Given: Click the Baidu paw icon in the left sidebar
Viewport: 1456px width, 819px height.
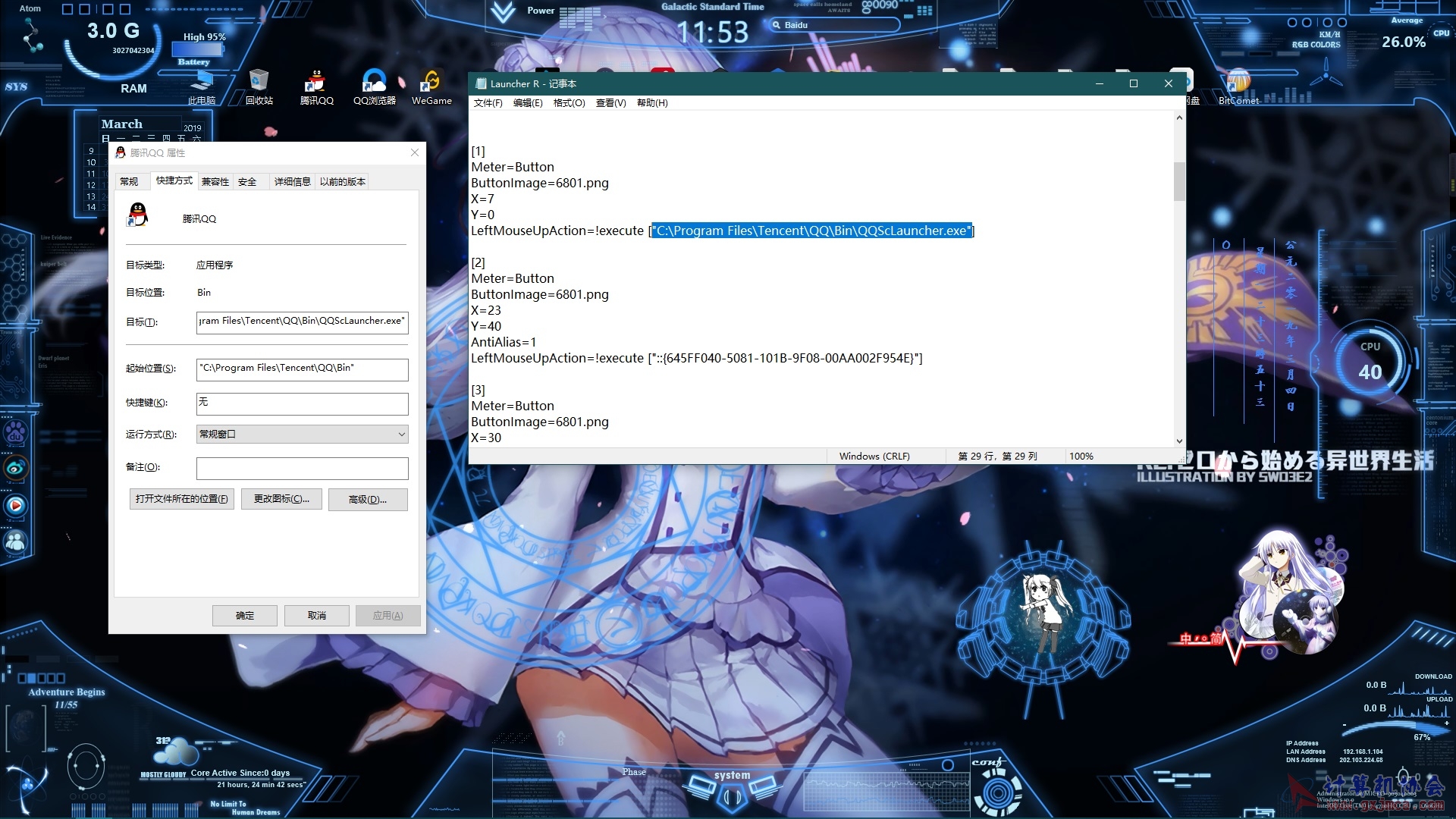Looking at the screenshot, I should click(x=16, y=434).
